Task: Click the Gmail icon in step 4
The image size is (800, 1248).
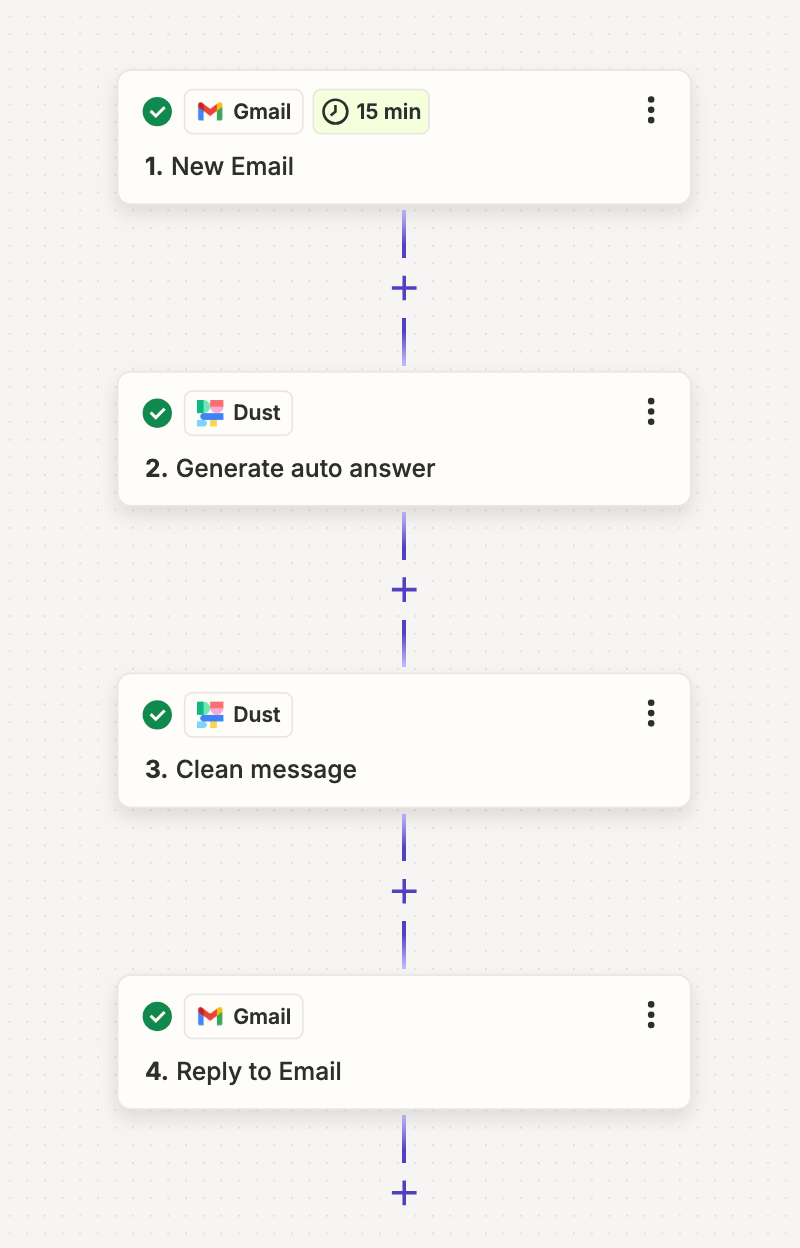Action: click(x=210, y=1016)
